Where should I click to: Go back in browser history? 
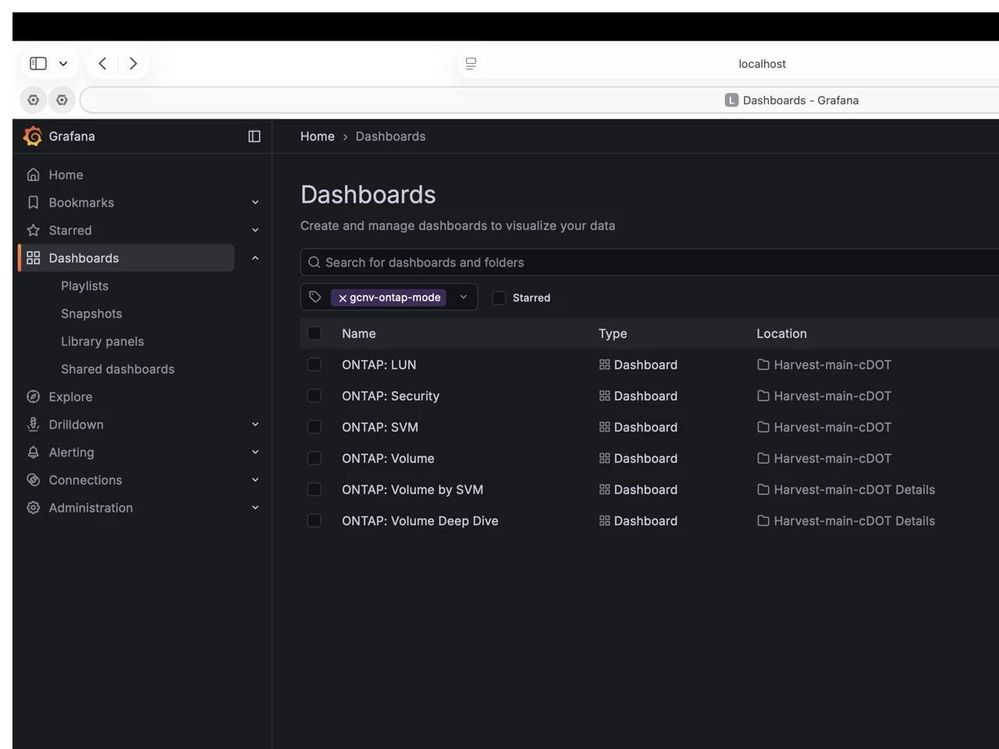tap(102, 64)
